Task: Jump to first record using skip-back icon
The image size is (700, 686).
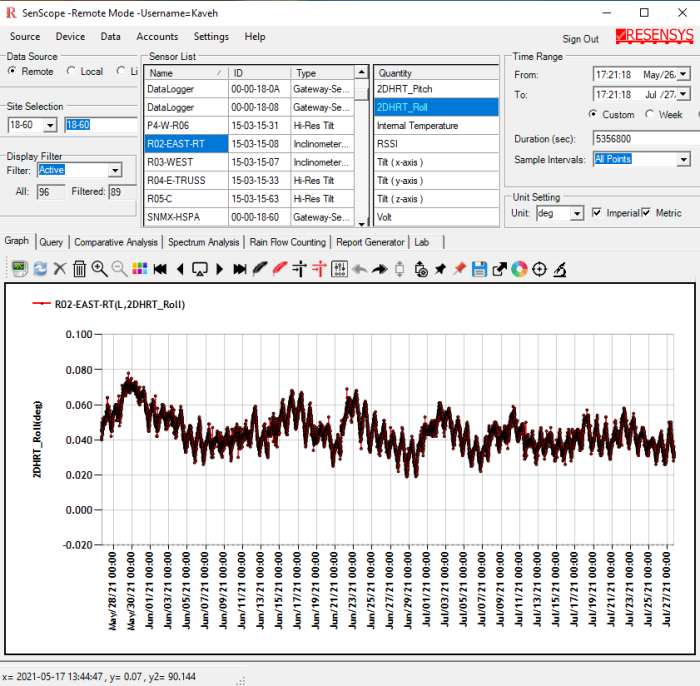Action: 160,268
